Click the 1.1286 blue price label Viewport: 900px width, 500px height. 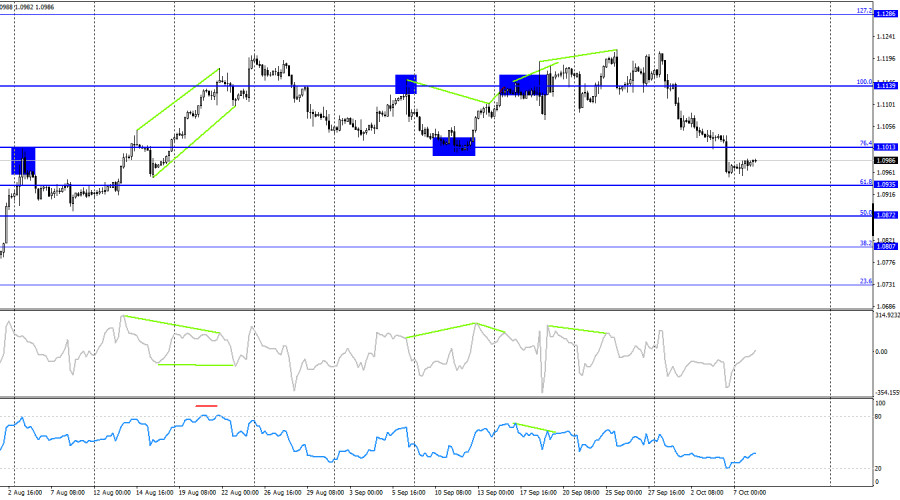[885, 14]
